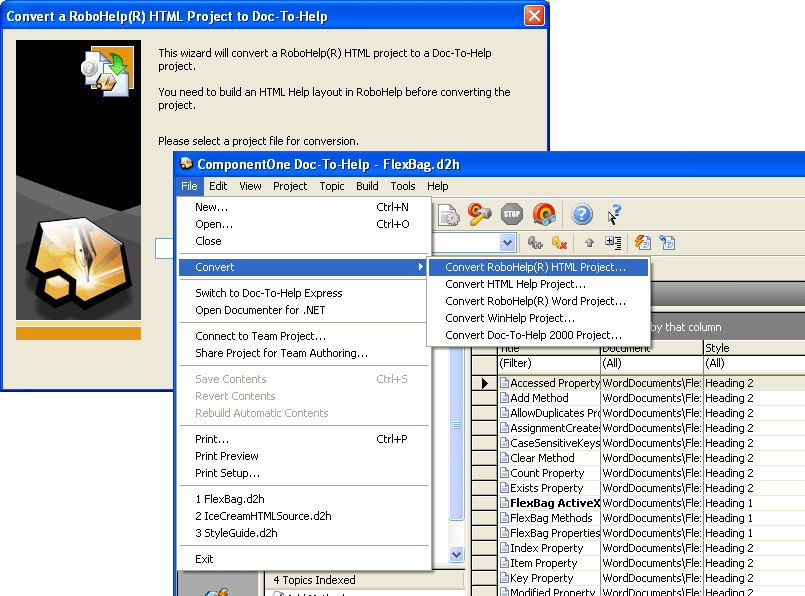Close the Convert RoboHelp wizard dialog

[534, 15]
